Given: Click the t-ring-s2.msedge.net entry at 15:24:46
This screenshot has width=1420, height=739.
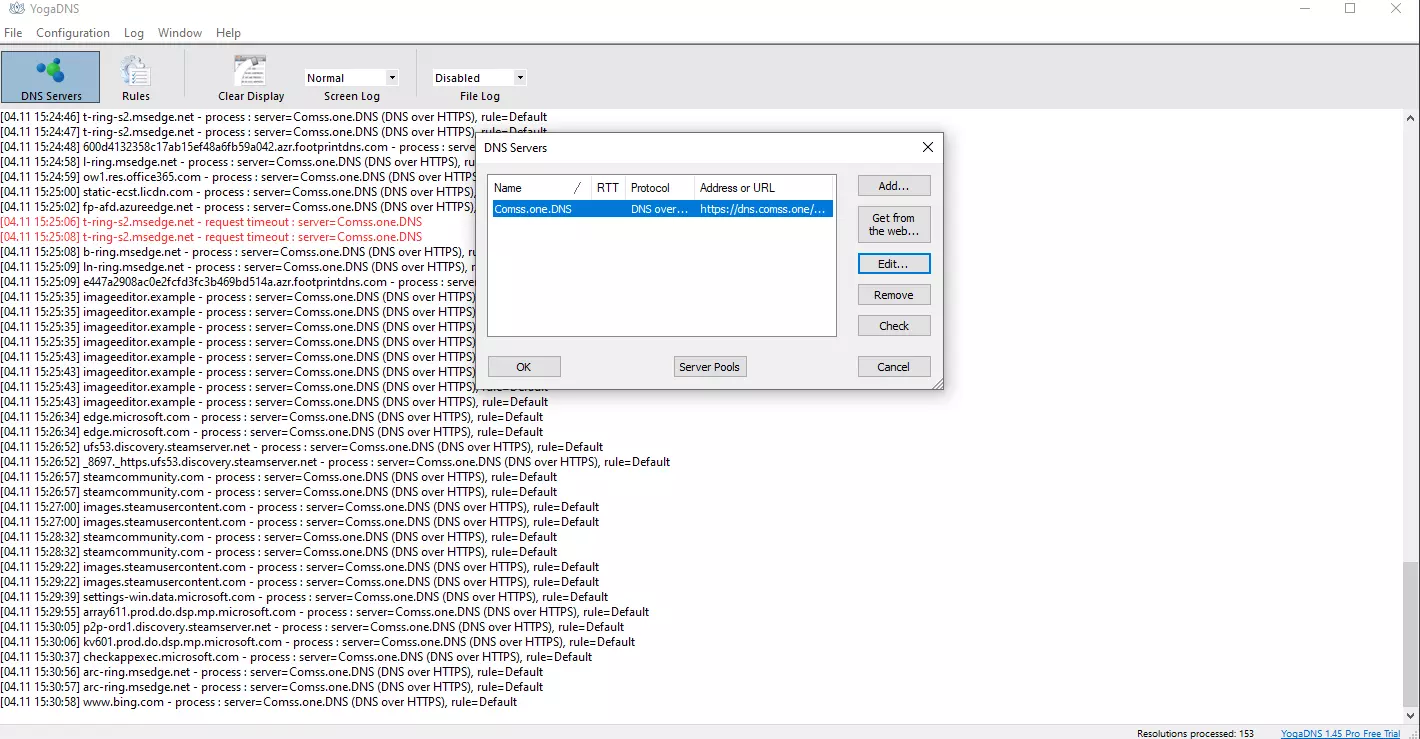Looking at the screenshot, I should [274, 117].
